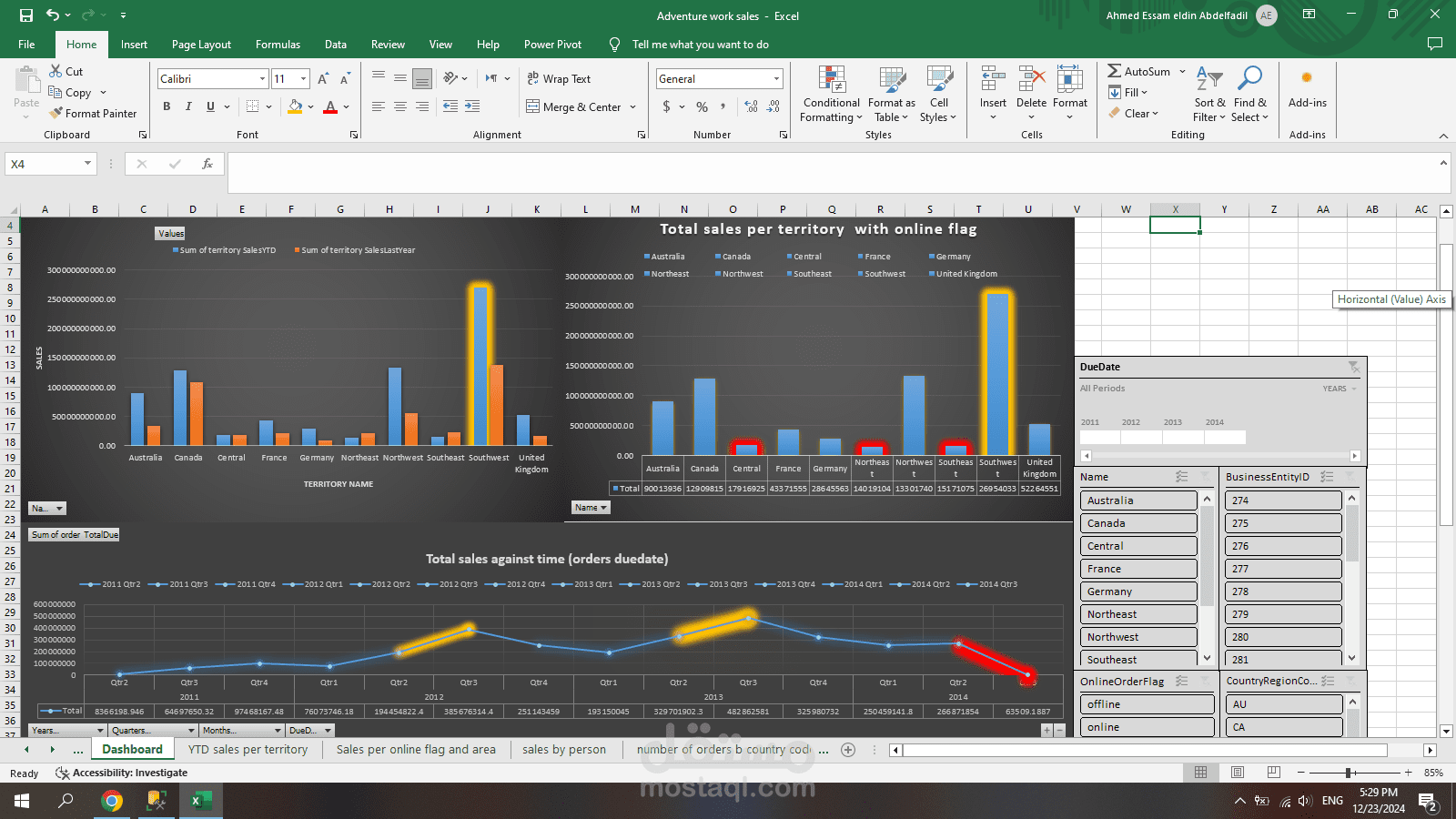Expand the Name Box dropdown
Viewport: 1456px width, 819px height.
point(87,164)
